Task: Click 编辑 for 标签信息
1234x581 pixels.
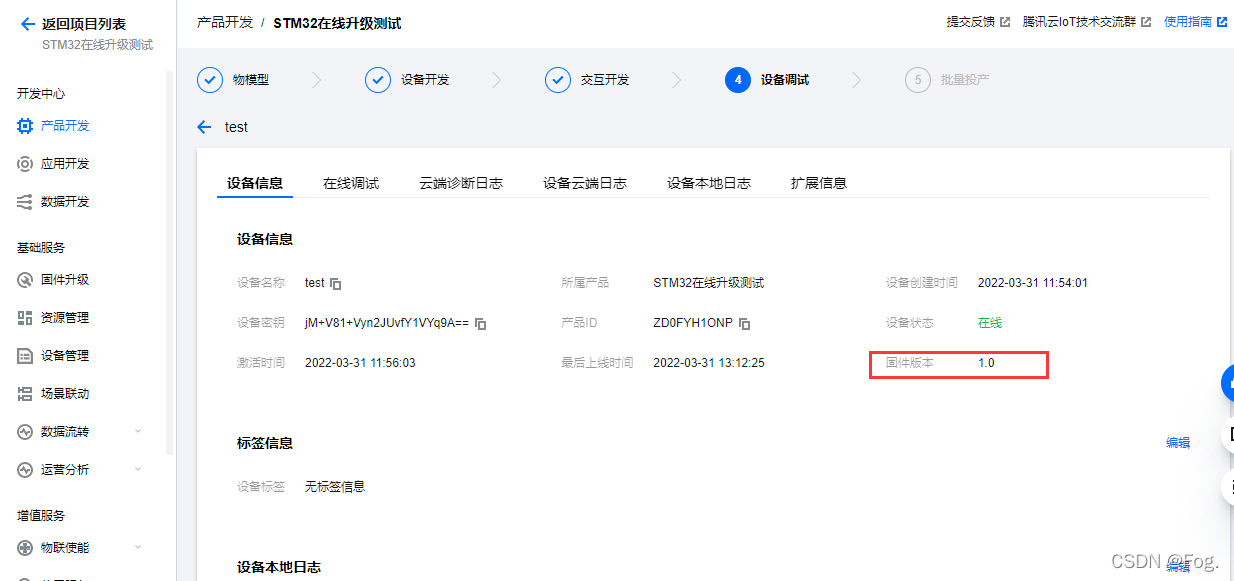Action: (x=1178, y=443)
